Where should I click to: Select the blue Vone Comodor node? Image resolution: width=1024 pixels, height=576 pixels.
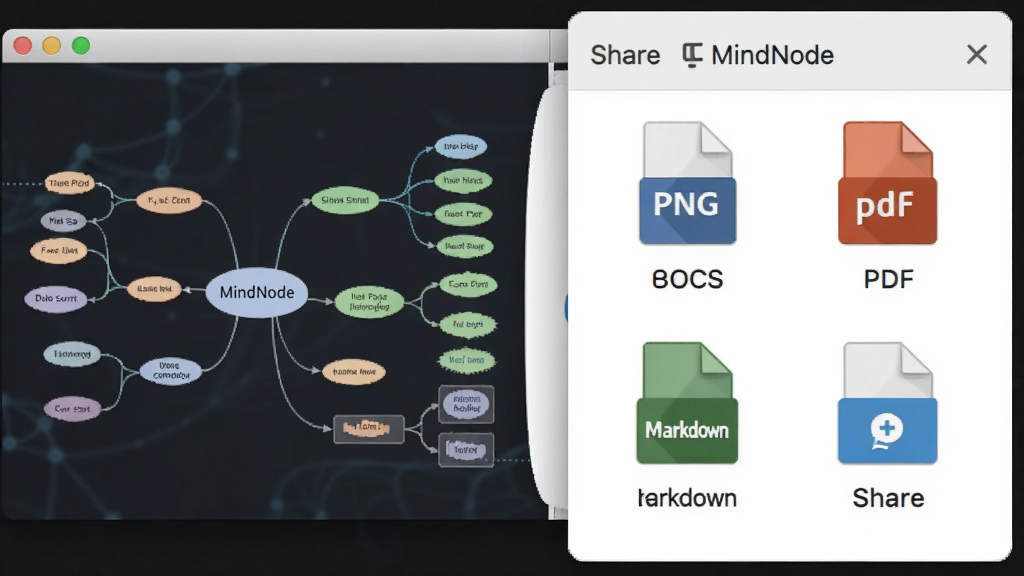[x=170, y=370]
